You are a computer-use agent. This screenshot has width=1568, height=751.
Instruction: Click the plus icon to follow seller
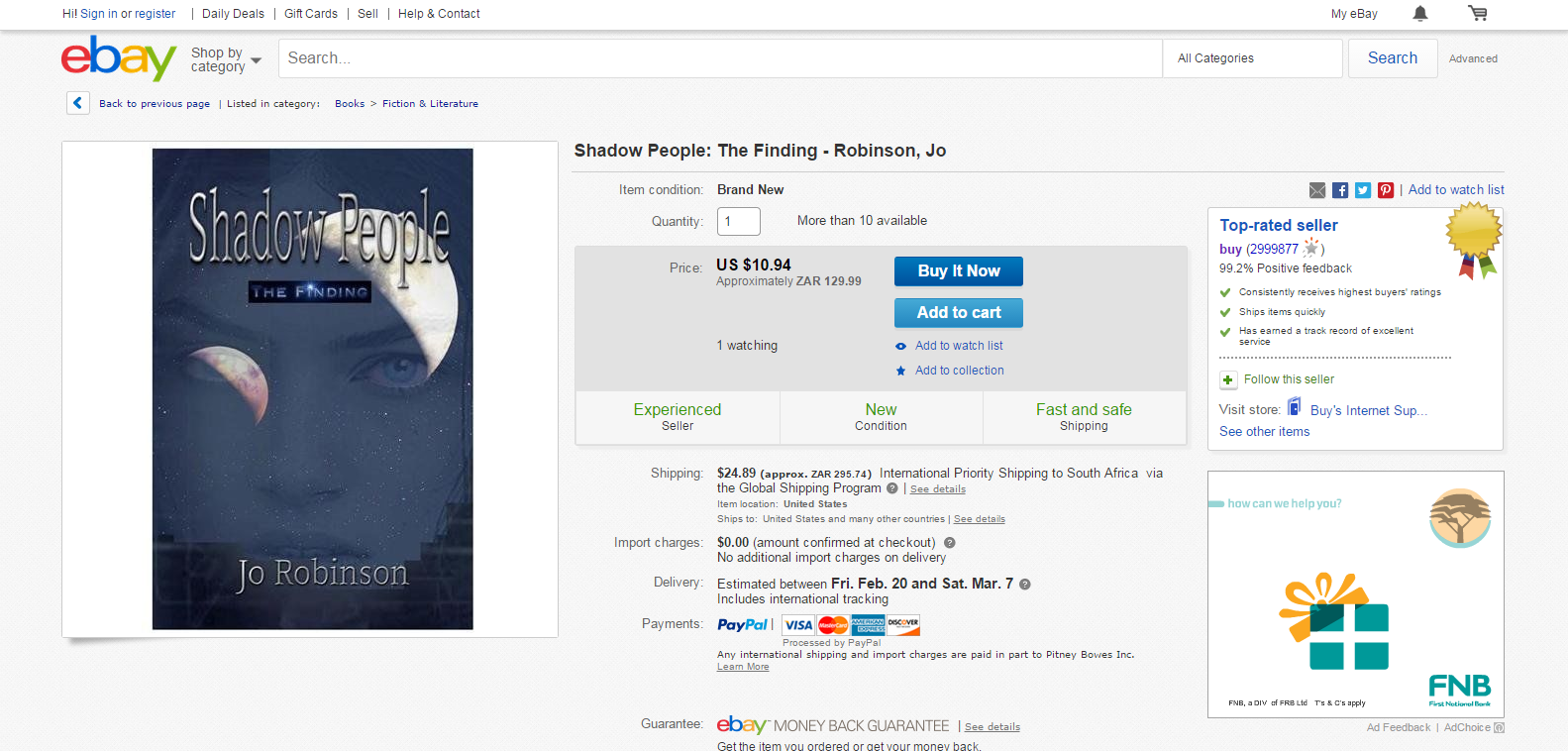click(x=1228, y=380)
